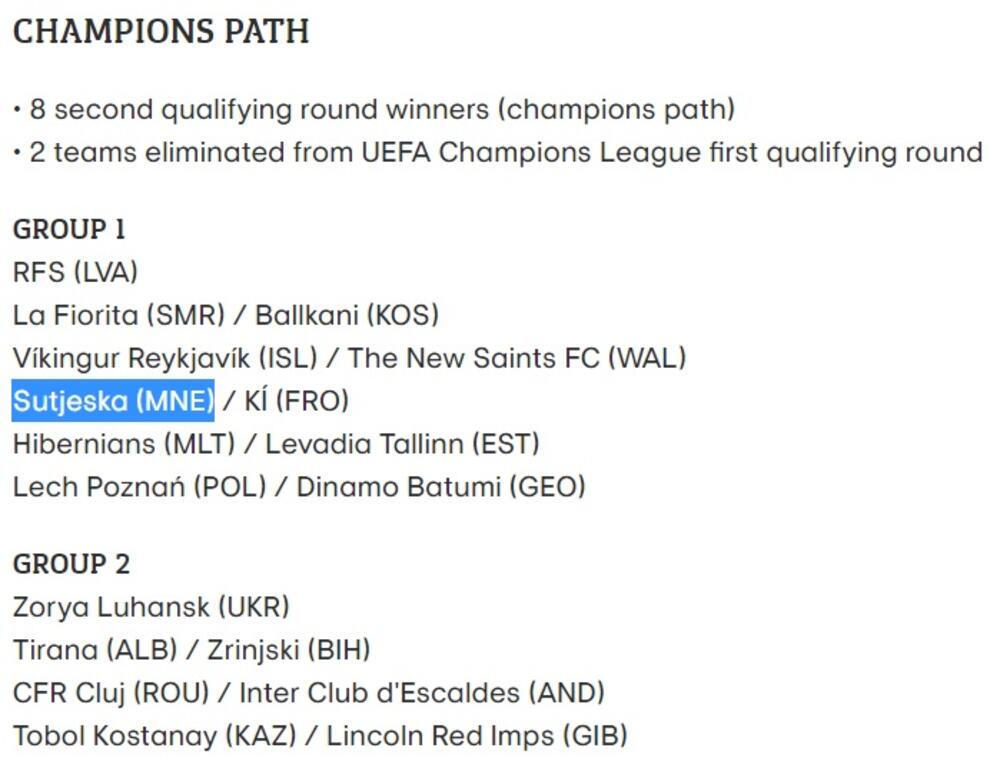This screenshot has width=1000, height=771.
Task: Click Levadia Tallinn (EST) text
Action: pyautogui.click(x=402, y=444)
